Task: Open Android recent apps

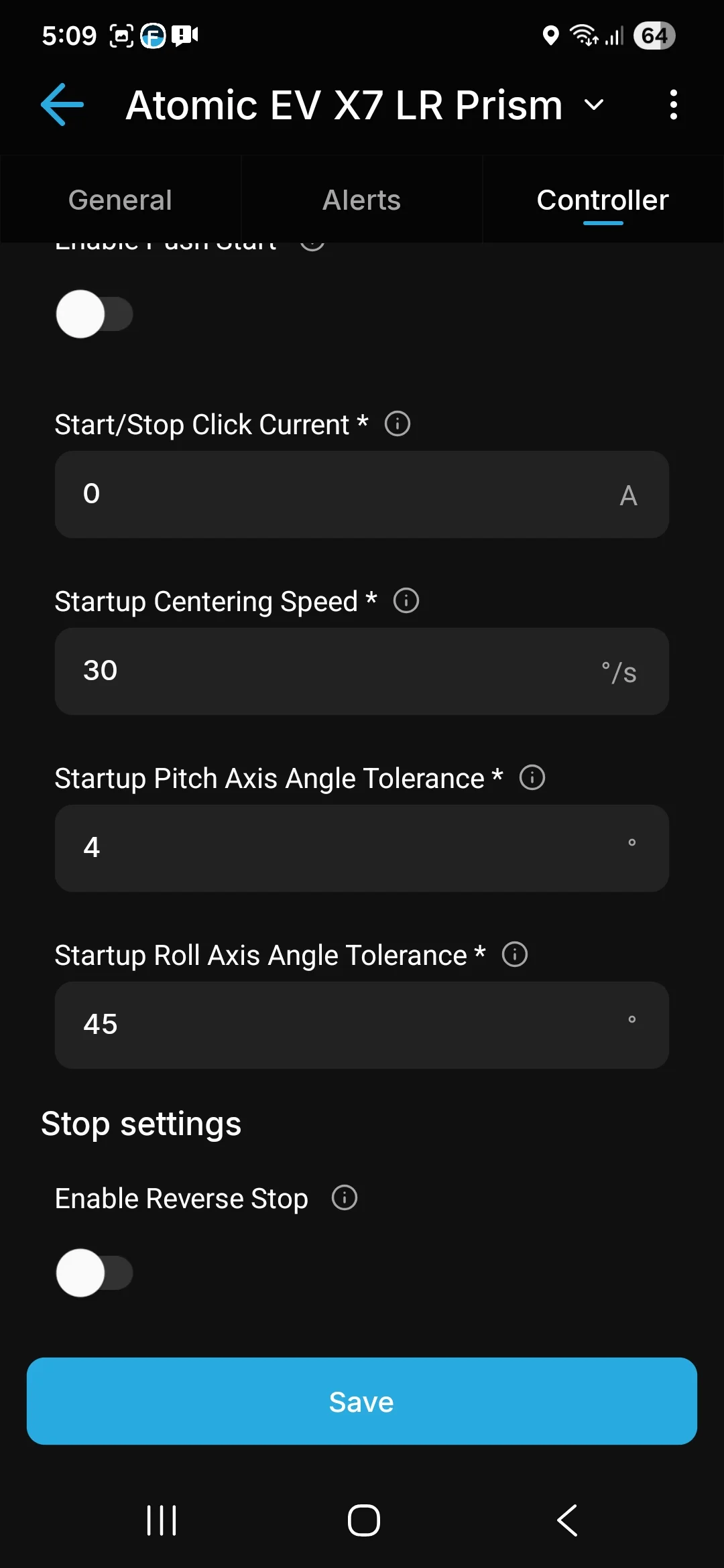Action: [162, 1520]
